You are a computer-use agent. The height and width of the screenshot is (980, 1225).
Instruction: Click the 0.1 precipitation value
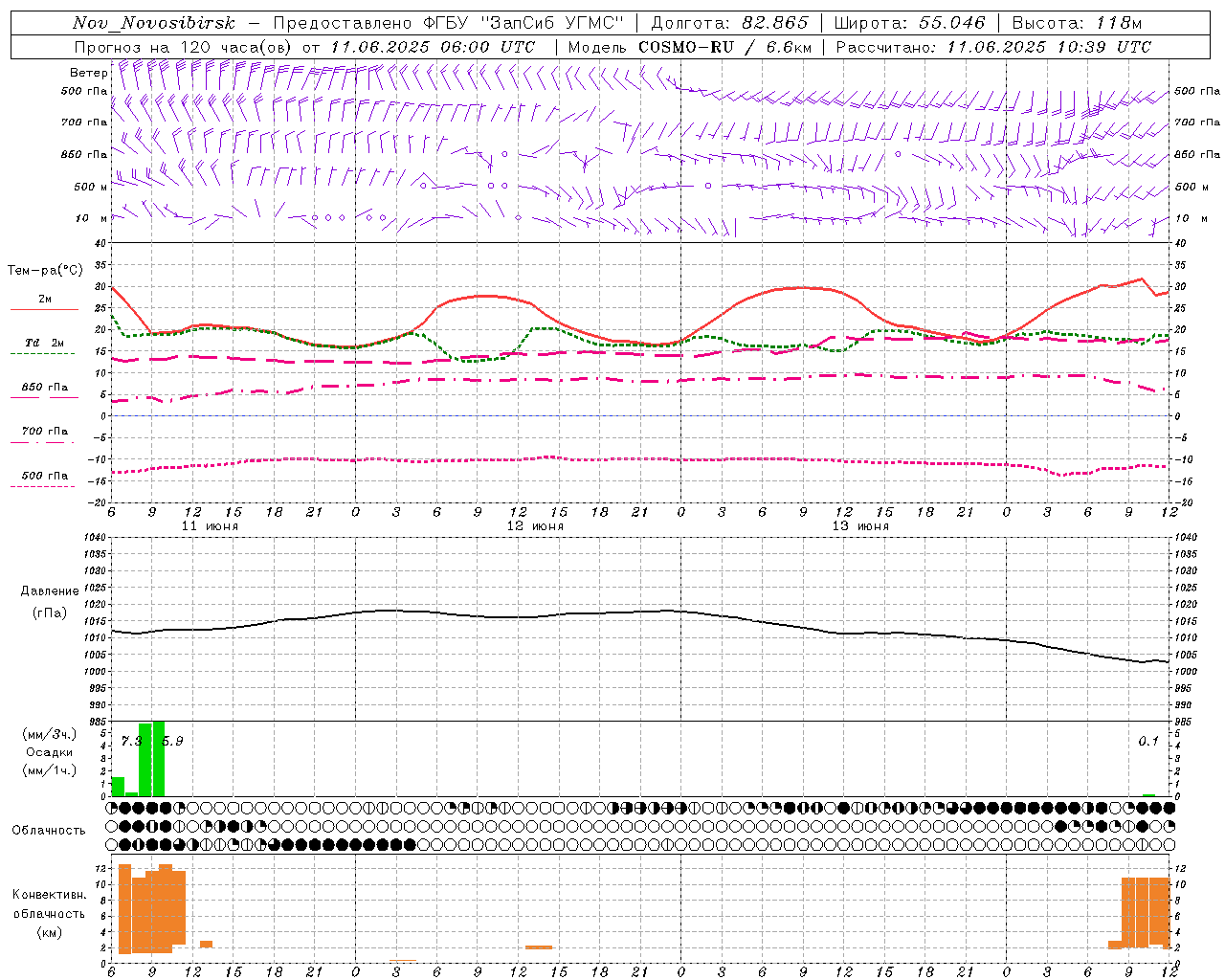pos(1148,742)
